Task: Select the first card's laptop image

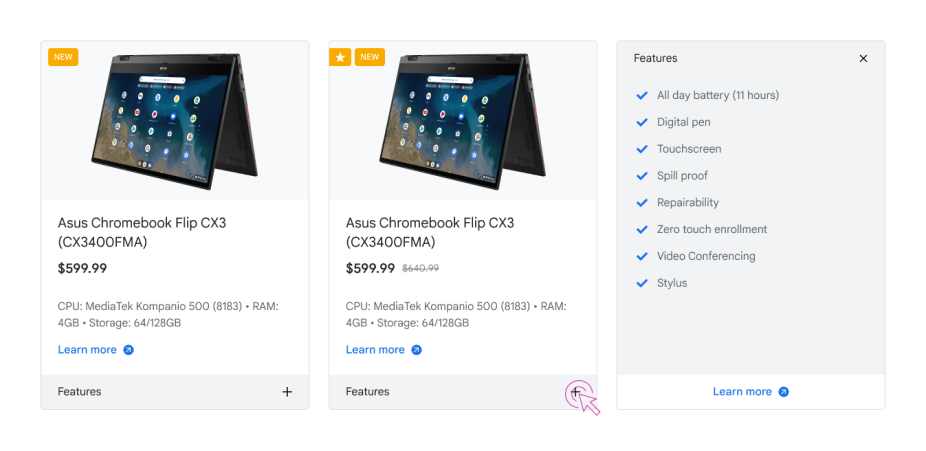Action: [175, 120]
